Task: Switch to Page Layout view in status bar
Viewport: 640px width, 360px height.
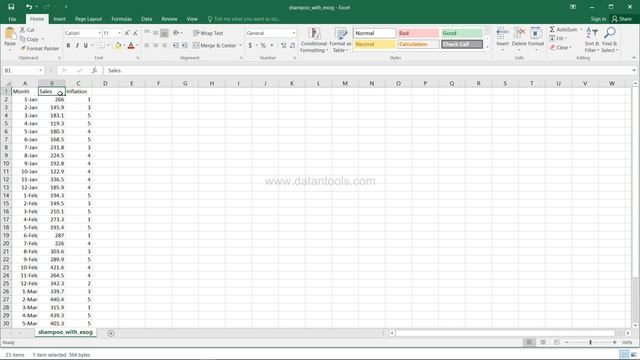Action: 543,342
